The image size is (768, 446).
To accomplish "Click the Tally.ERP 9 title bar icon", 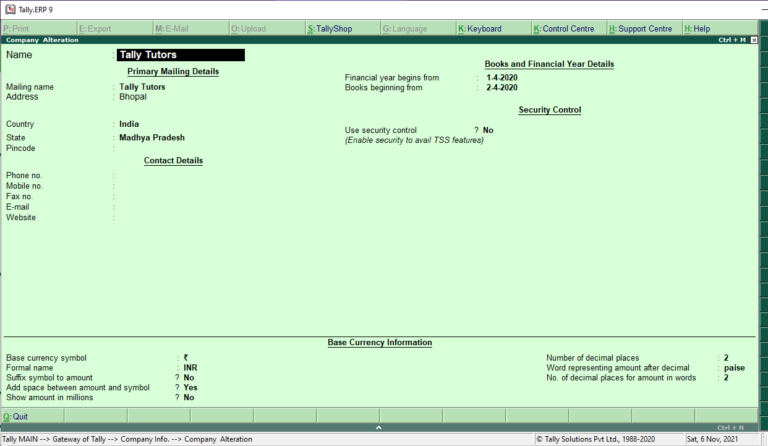I will coord(10,9).
